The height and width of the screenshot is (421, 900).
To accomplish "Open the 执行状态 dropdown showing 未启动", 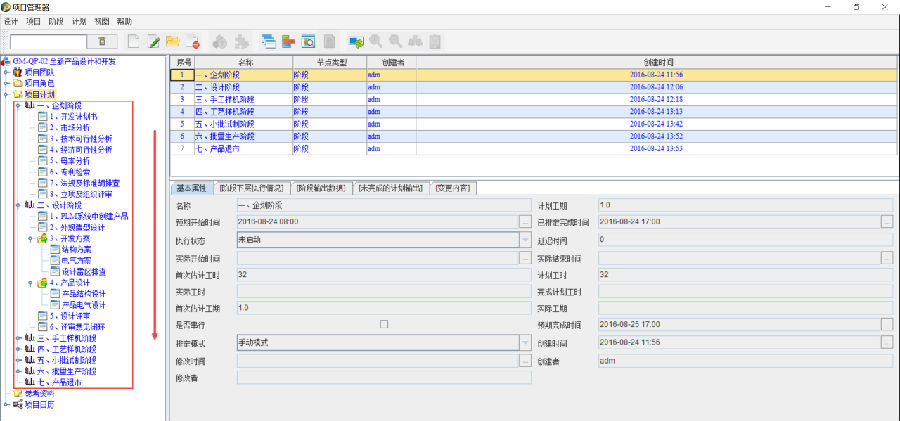I will coord(525,240).
